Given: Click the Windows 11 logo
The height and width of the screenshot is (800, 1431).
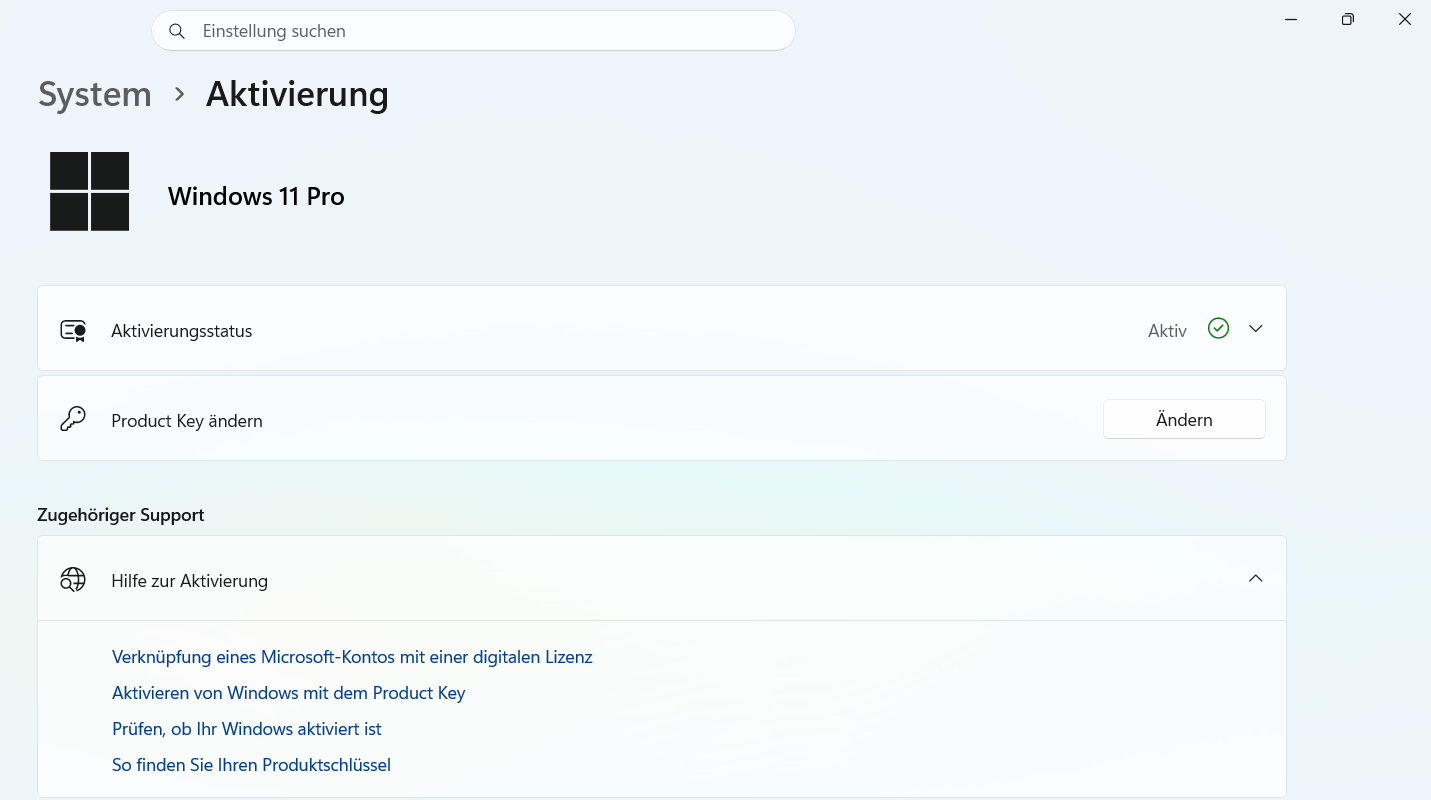Looking at the screenshot, I should click(x=90, y=191).
